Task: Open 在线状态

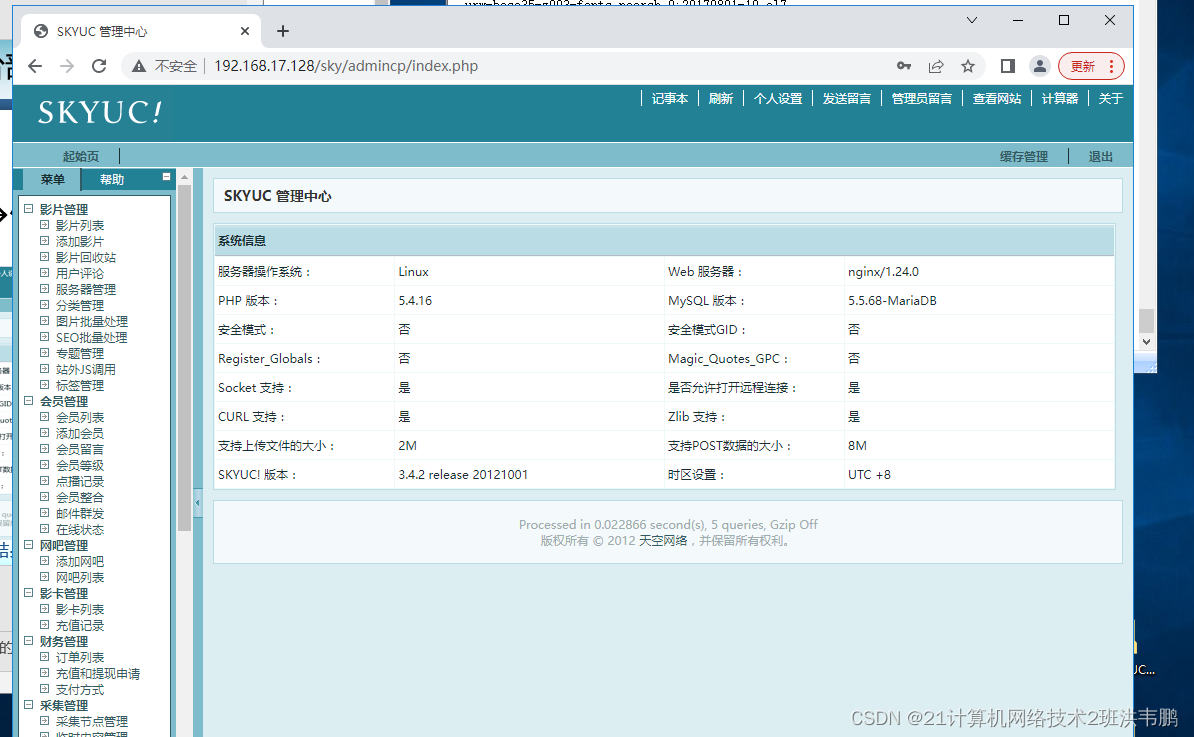Action: tap(80, 529)
